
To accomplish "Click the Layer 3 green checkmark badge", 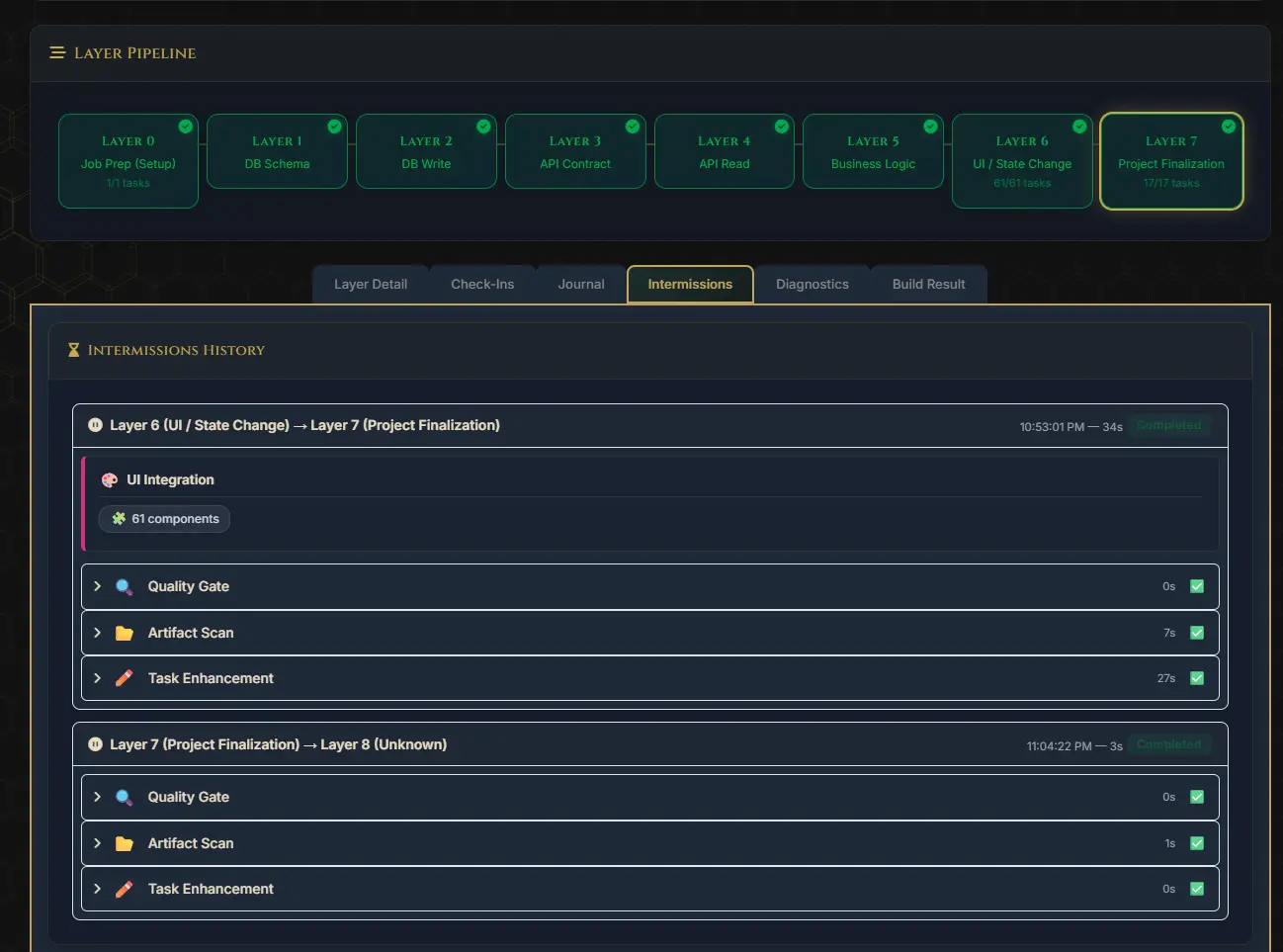I will click(633, 127).
